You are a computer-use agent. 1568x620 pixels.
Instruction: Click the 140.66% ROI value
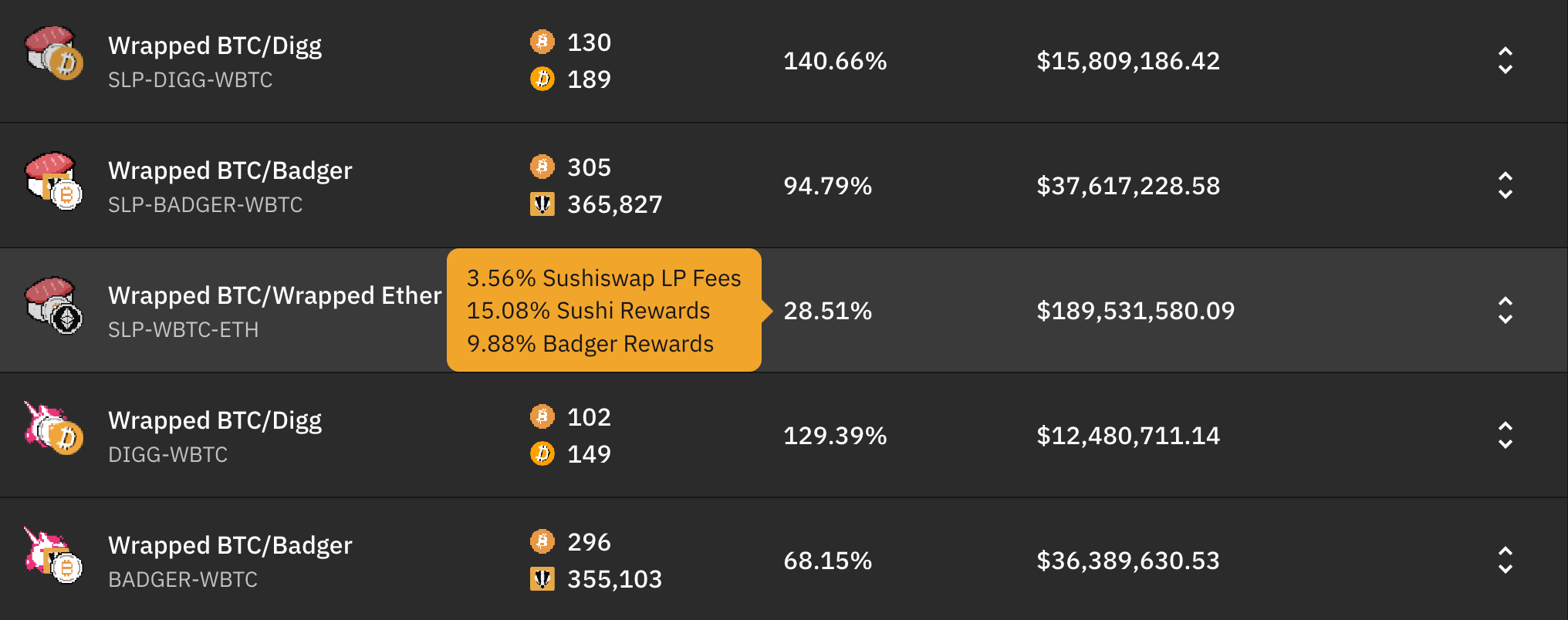pos(835,61)
